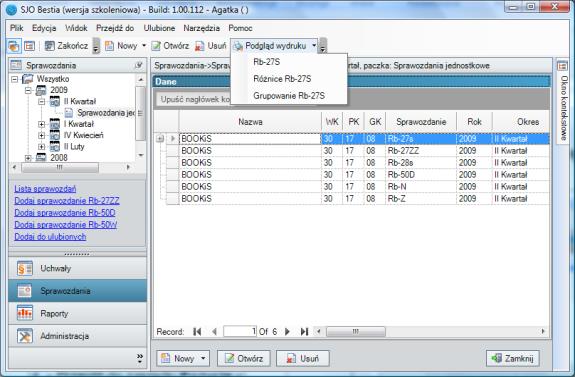Open the Ulubione menu
Viewport: 575px width, 377px height.
[x=159, y=28]
